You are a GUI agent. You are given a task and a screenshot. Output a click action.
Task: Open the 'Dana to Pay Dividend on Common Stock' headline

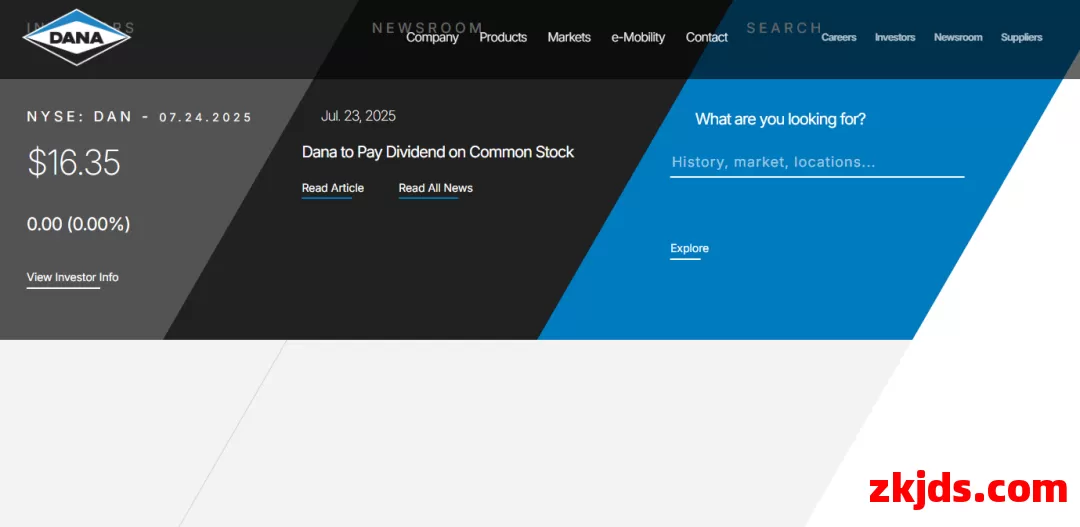pos(437,152)
